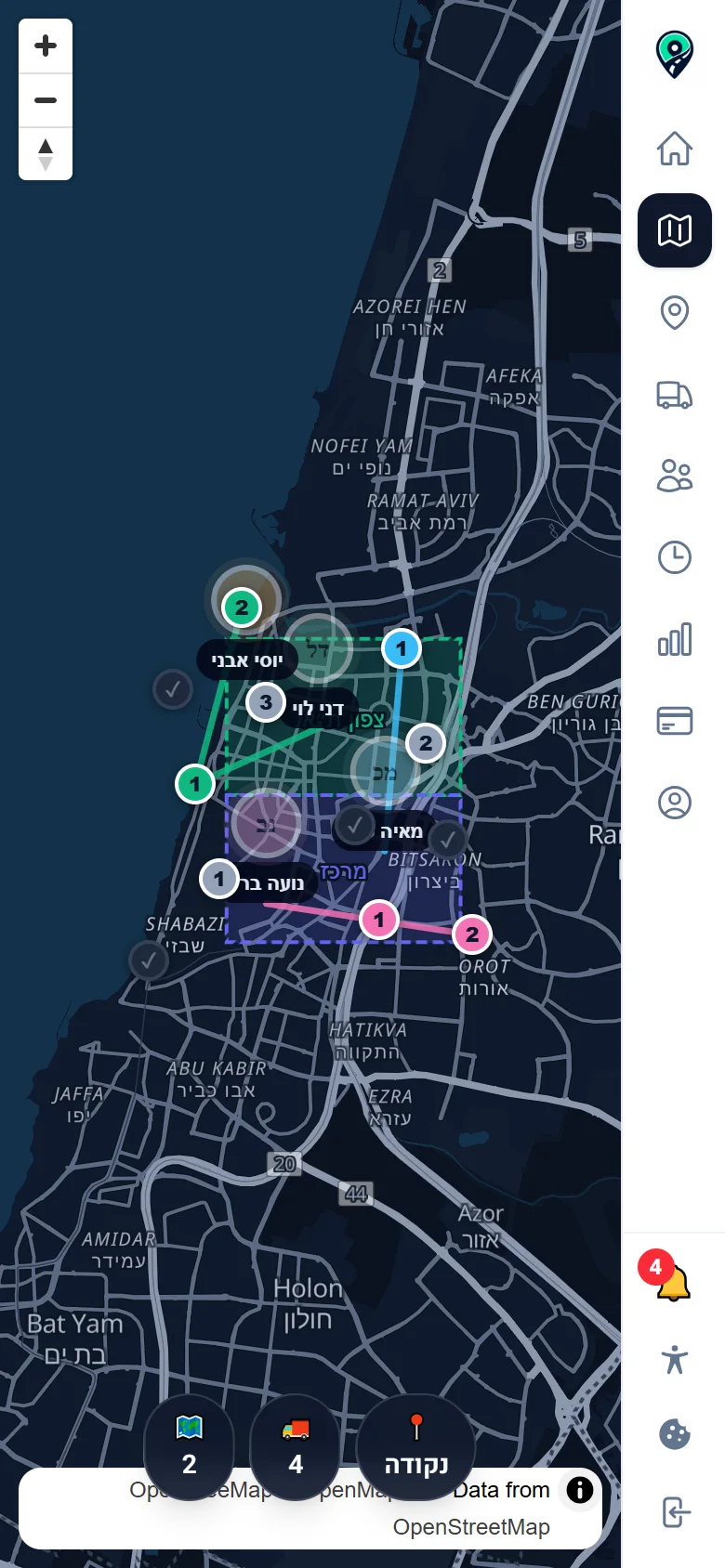Select green stop marker 2 by the coast
The image size is (725, 1568).
click(x=242, y=608)
